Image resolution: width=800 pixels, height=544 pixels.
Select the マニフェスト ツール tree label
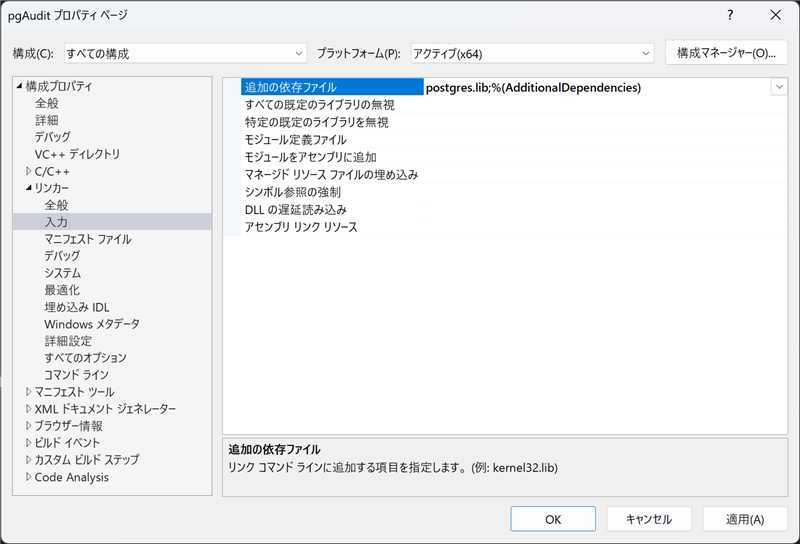(x=74, y=392)
